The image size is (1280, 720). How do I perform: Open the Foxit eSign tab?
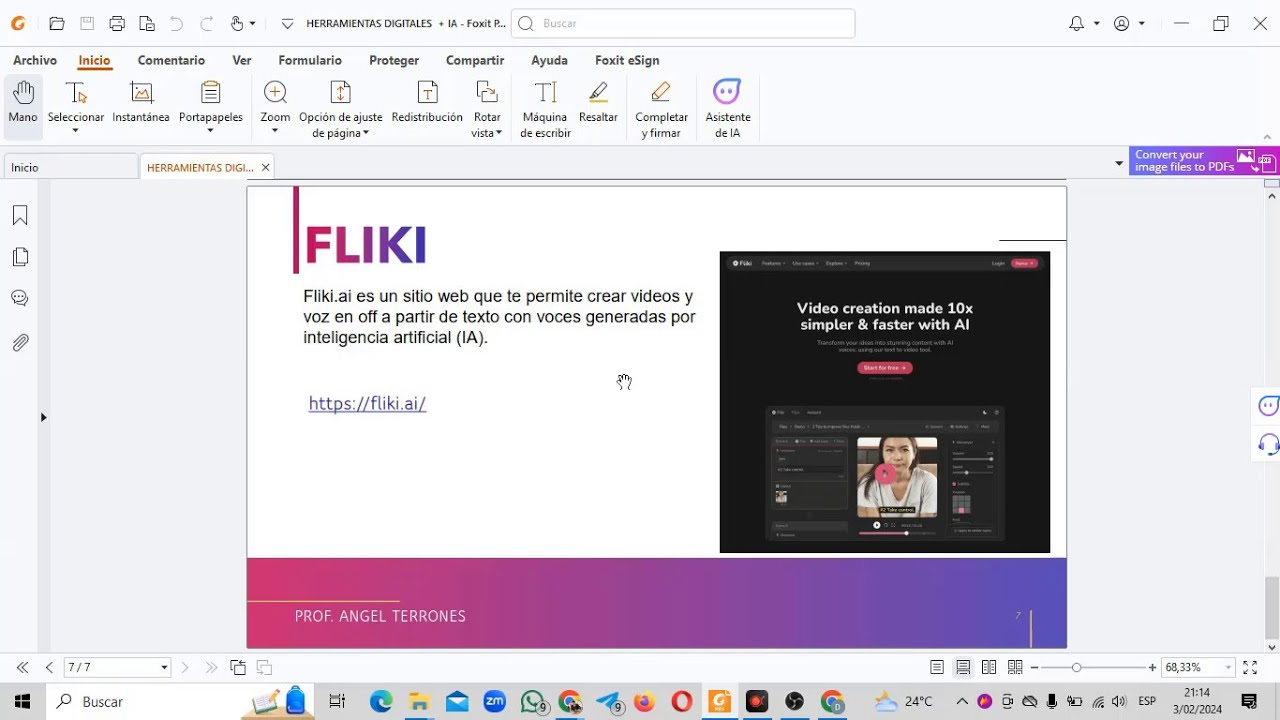pyautogui.click(x=627, y=60)
